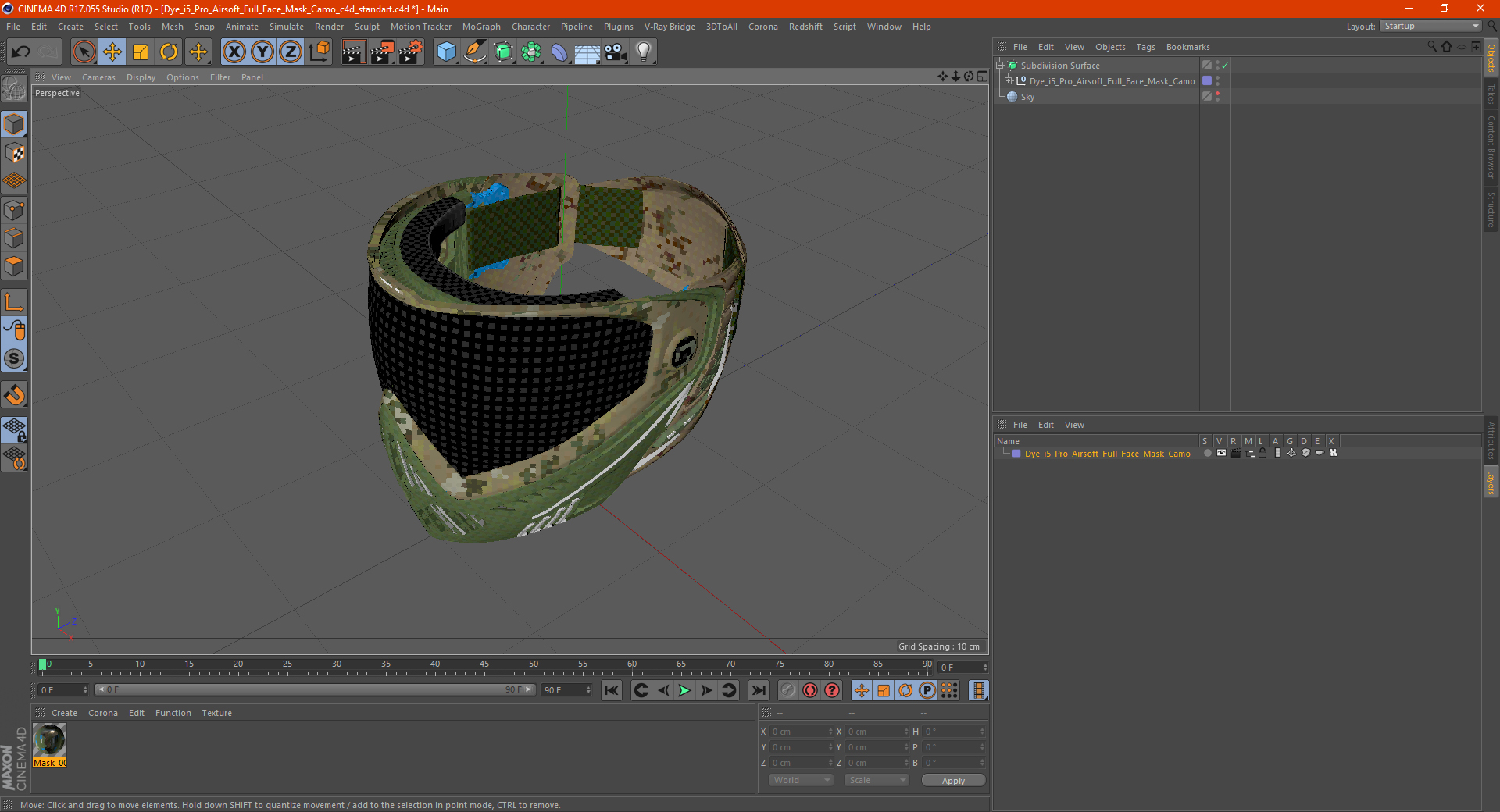Click the Undo arrow icon
This screenshot has height=812, width=1500.
tap(21, 52)
